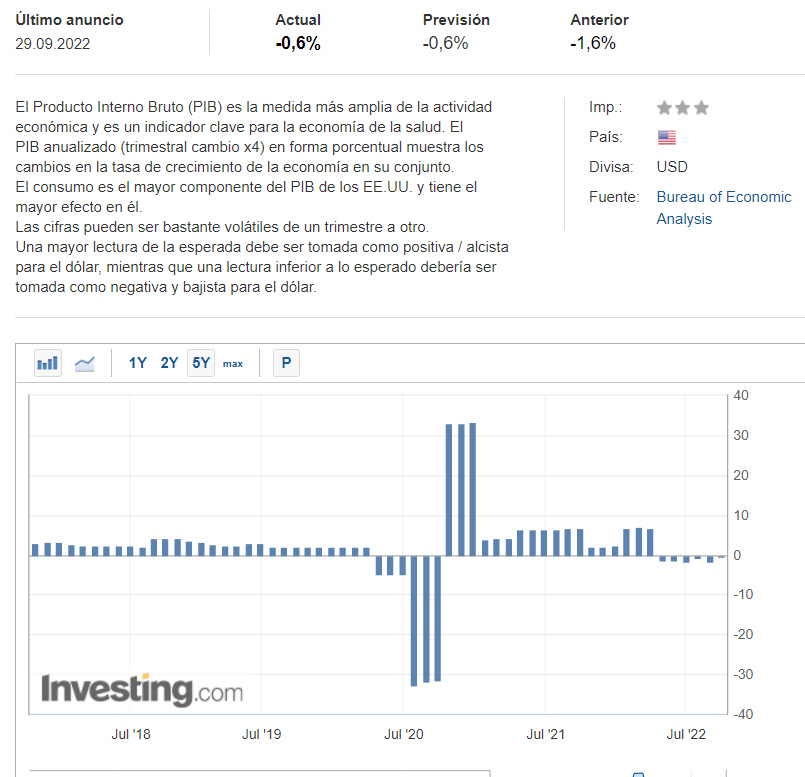Select the 2Y time range
This screenshot has height=777, width=805.
[x=170, y=363]
